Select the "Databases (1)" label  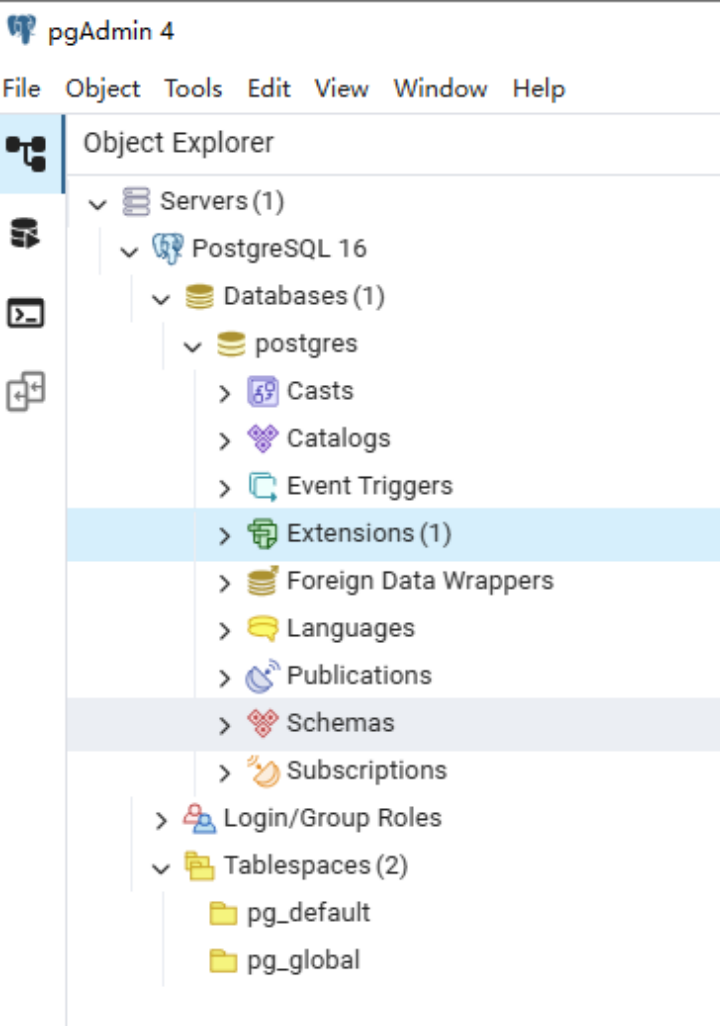coord(304,296)
